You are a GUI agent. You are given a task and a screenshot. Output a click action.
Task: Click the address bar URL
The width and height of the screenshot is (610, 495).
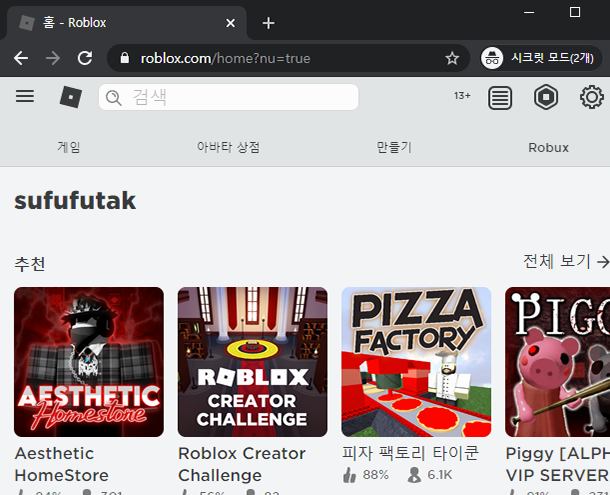point(226,58)
